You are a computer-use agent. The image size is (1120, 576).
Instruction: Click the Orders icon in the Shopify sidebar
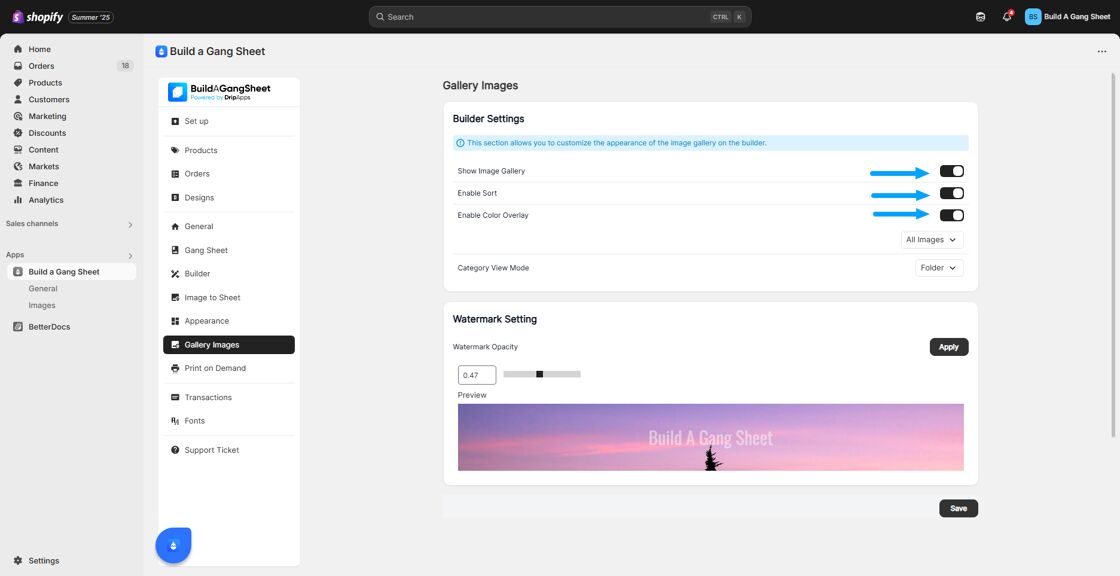pos(18,66)
